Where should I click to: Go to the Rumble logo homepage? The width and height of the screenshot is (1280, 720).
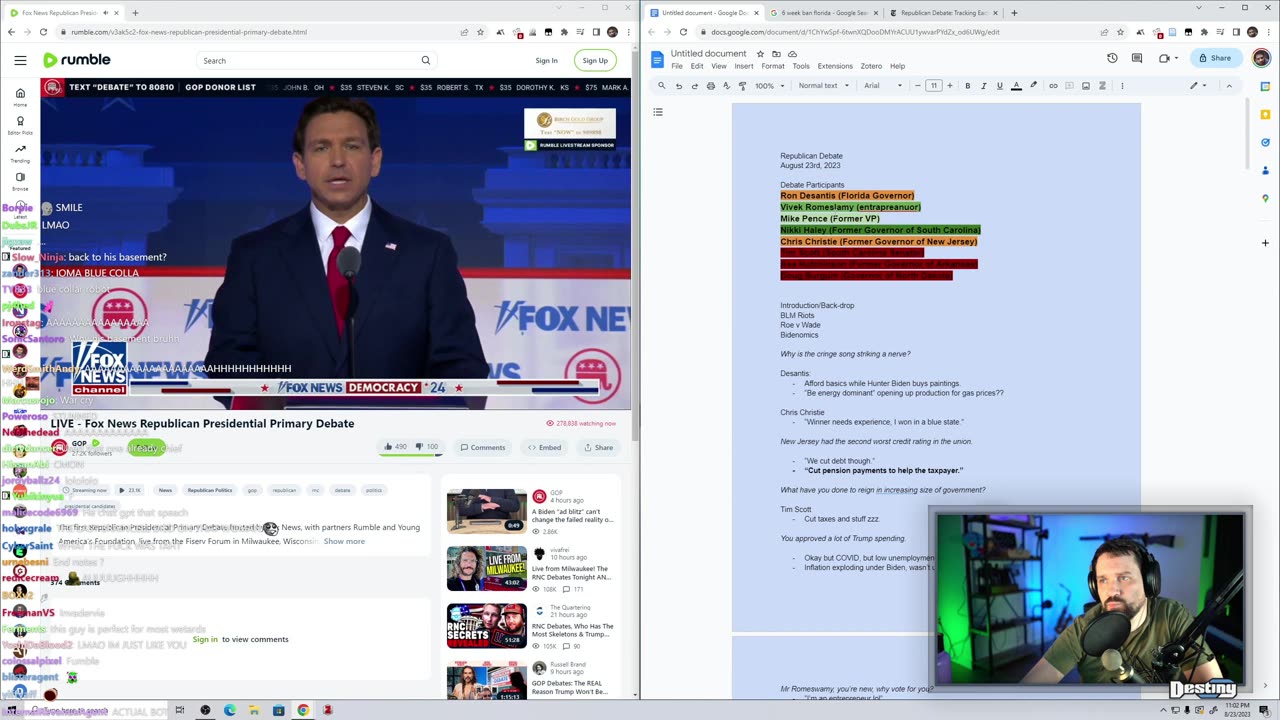tap(77, 60)
